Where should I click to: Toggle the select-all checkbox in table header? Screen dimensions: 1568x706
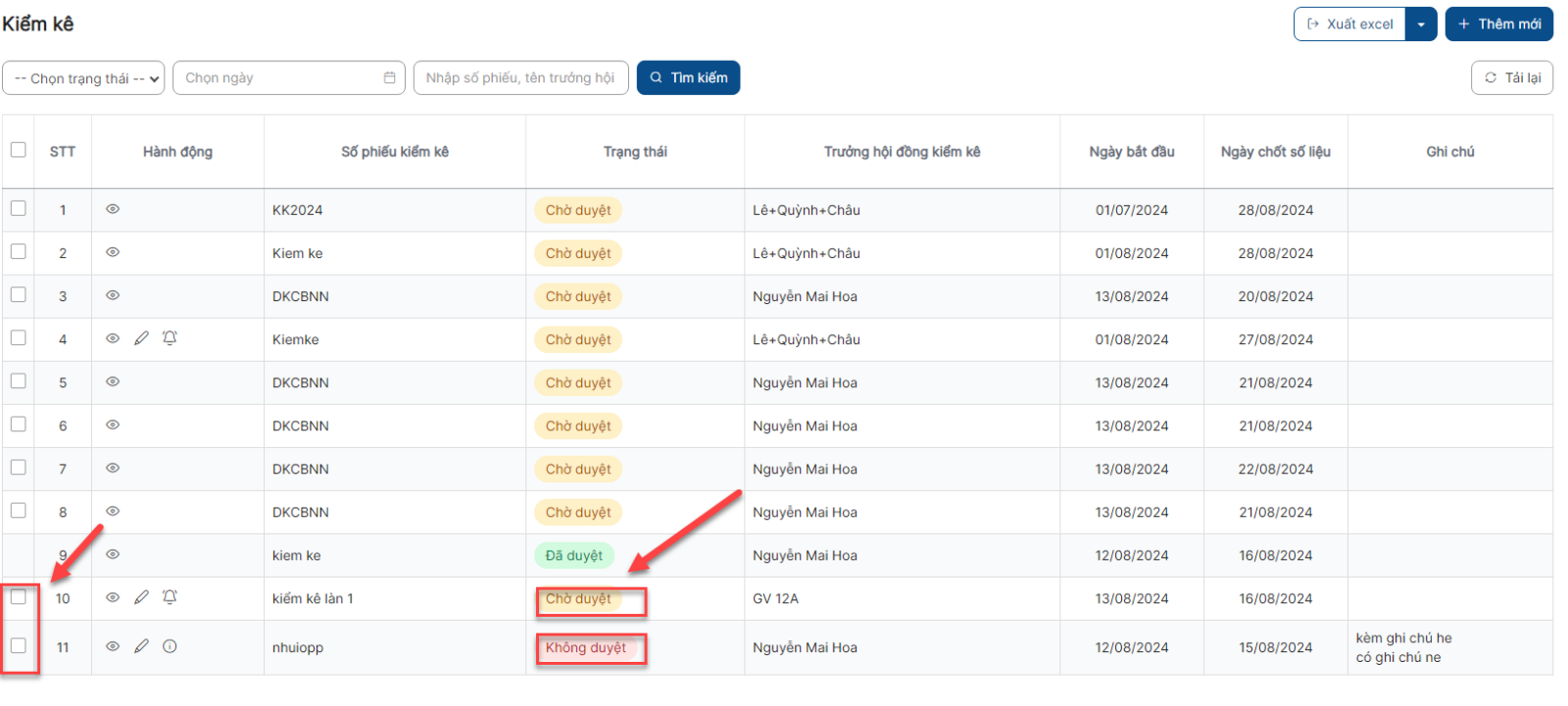(19, 150)
